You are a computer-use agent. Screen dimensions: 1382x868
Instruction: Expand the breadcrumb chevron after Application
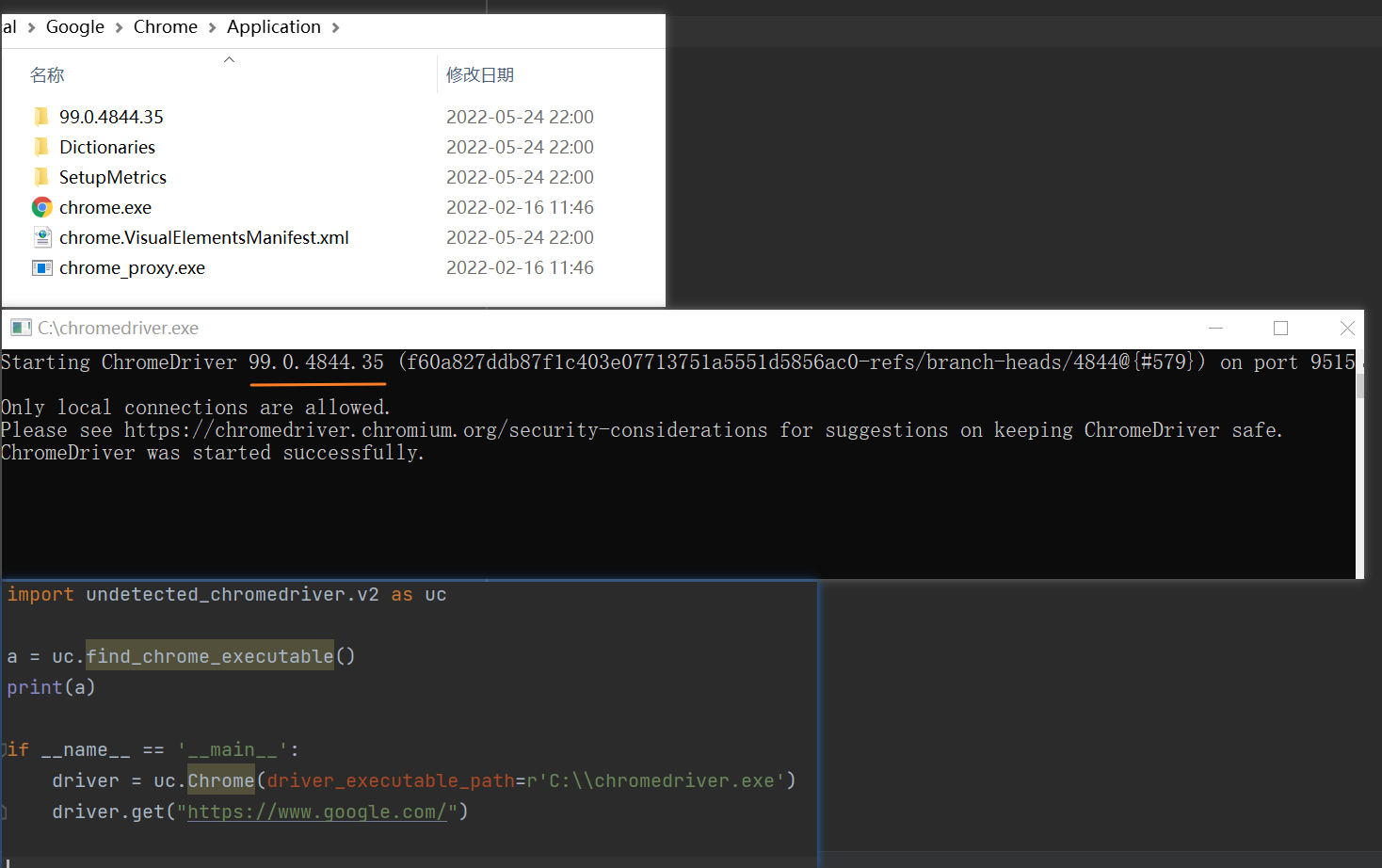[x=335, y=27]
